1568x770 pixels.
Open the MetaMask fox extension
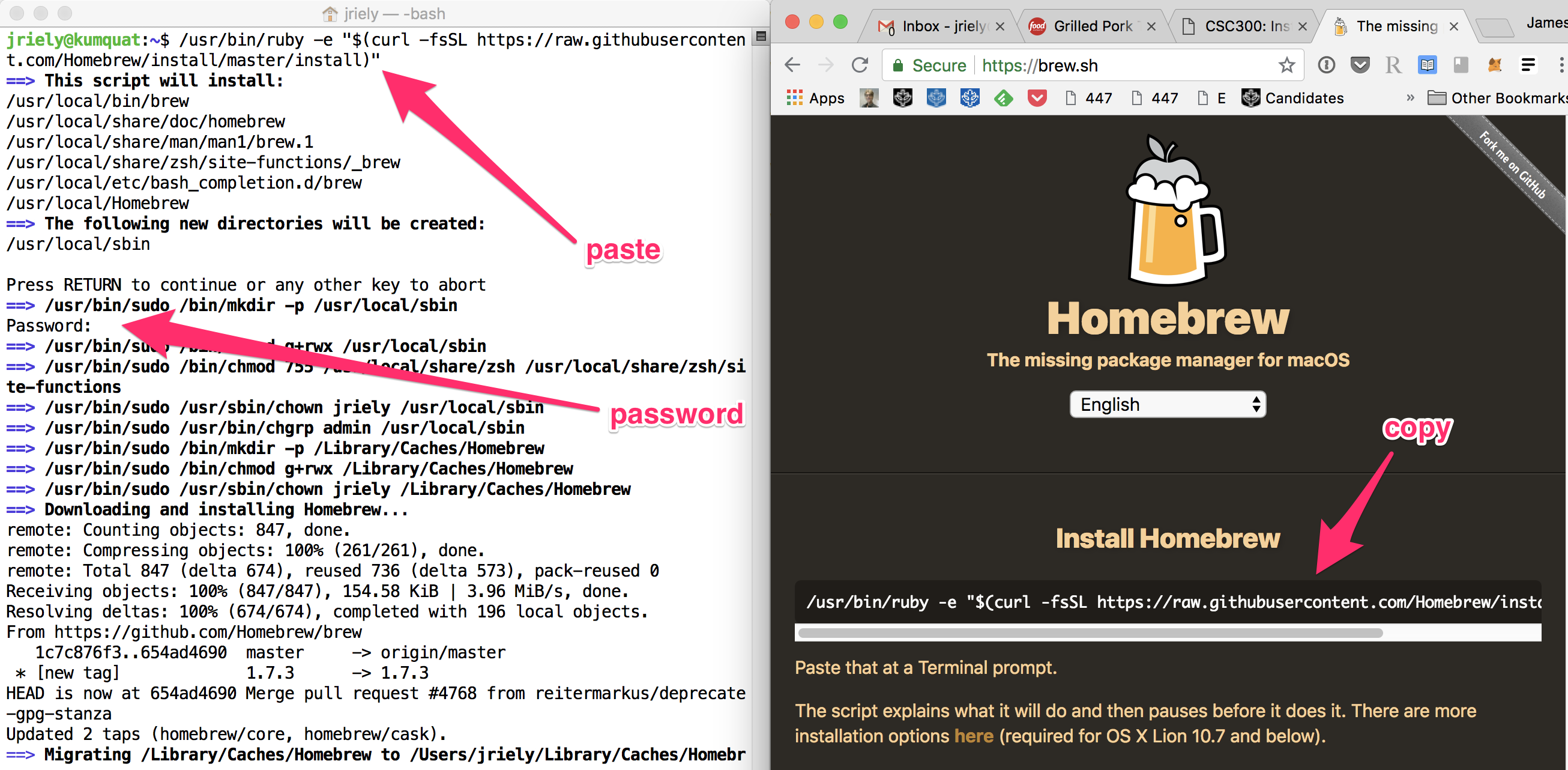click(1495, 65)
